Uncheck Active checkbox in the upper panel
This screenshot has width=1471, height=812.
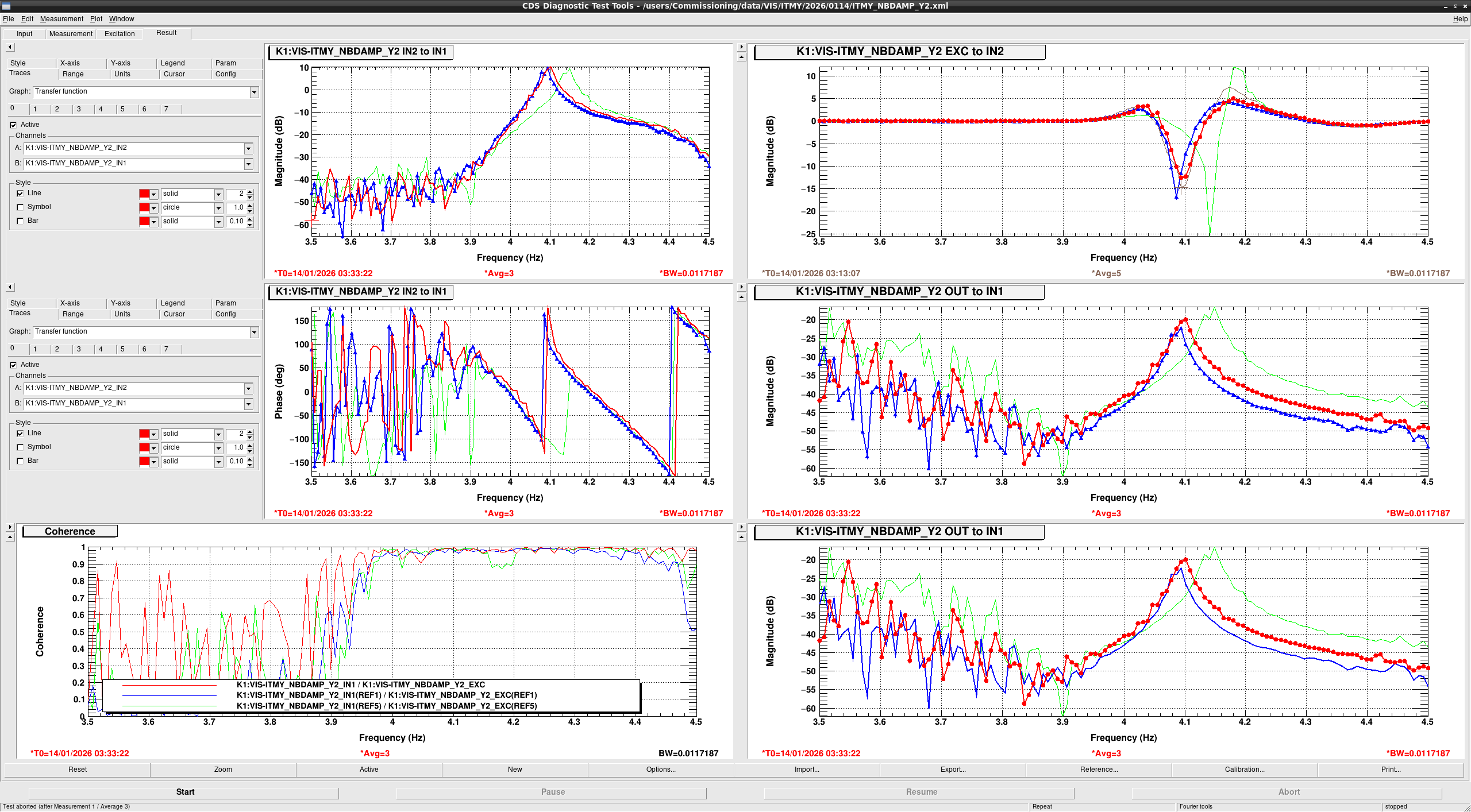pos(13,125)
